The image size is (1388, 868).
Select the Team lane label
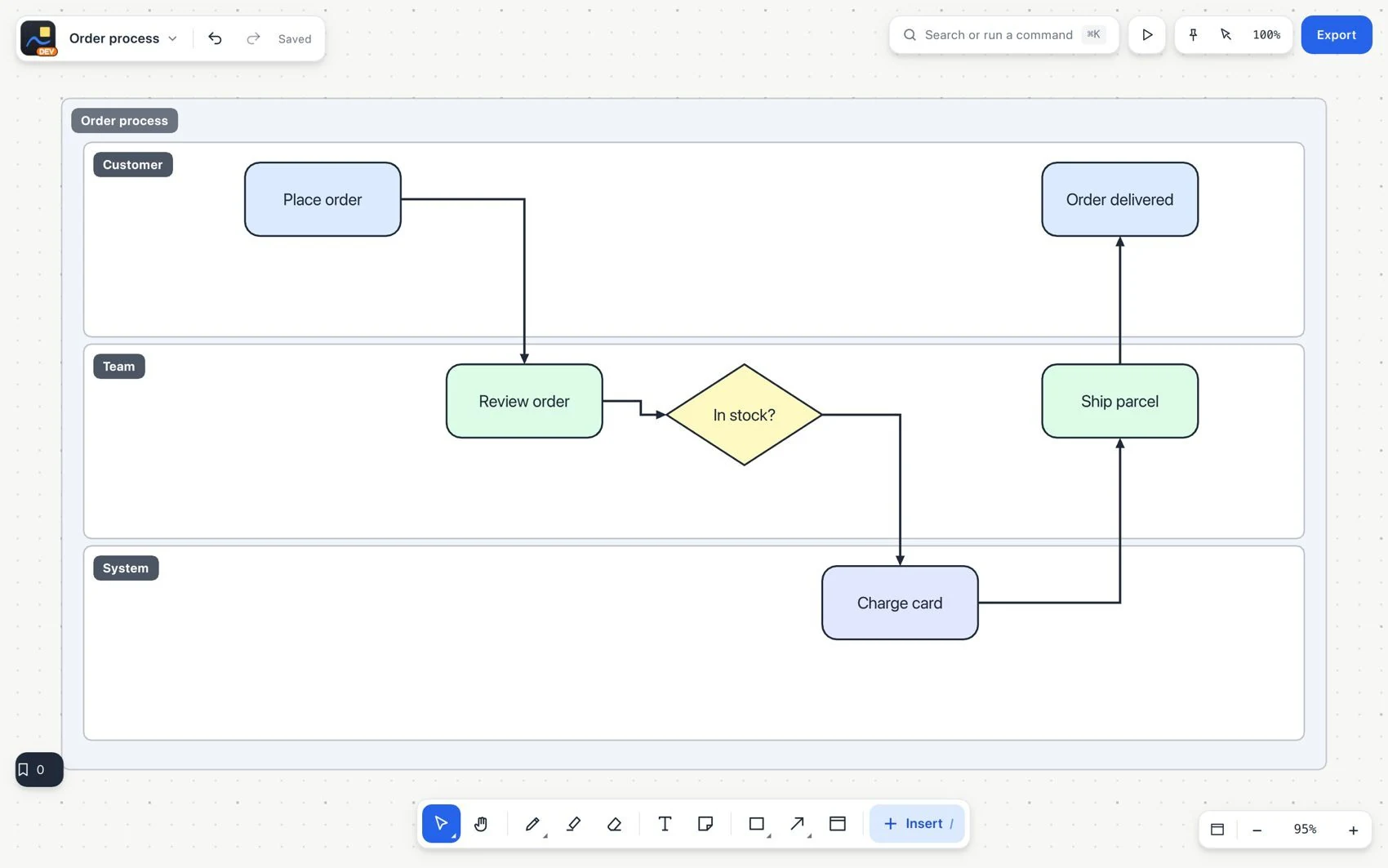coord(118,367)
